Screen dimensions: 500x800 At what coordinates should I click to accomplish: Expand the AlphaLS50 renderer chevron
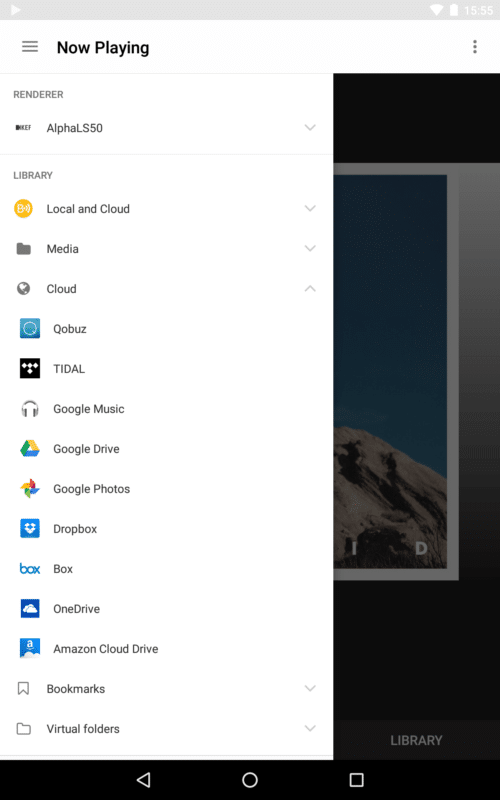click(310, 128)
